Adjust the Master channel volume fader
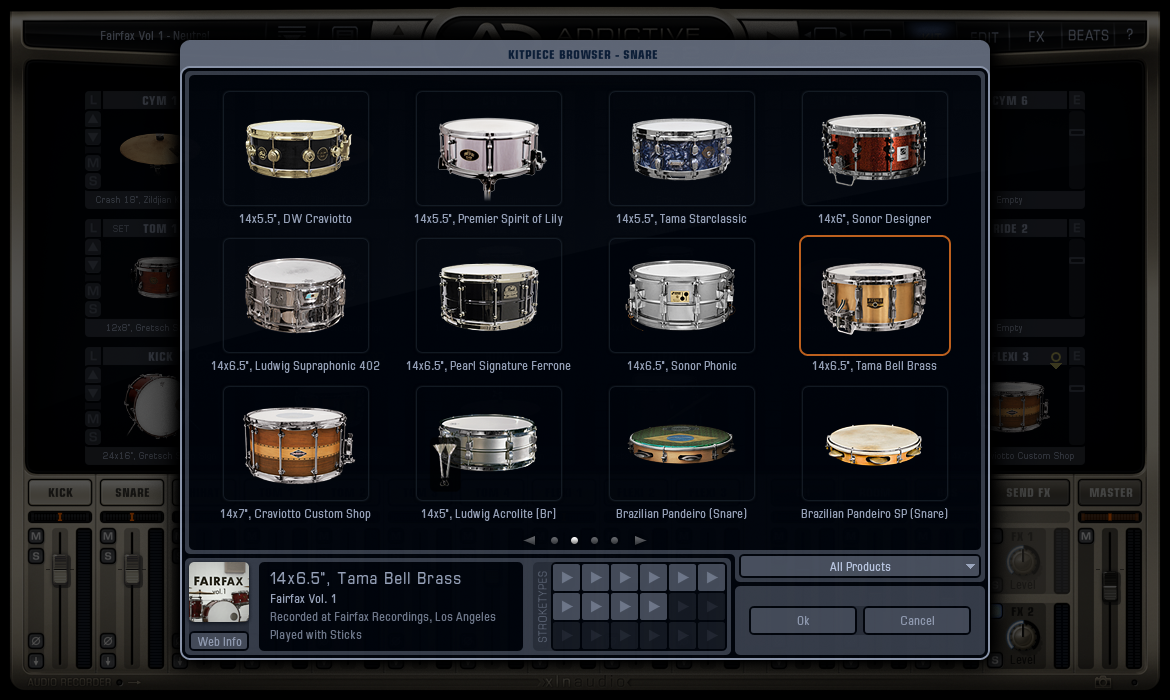 click(1110, 587)
